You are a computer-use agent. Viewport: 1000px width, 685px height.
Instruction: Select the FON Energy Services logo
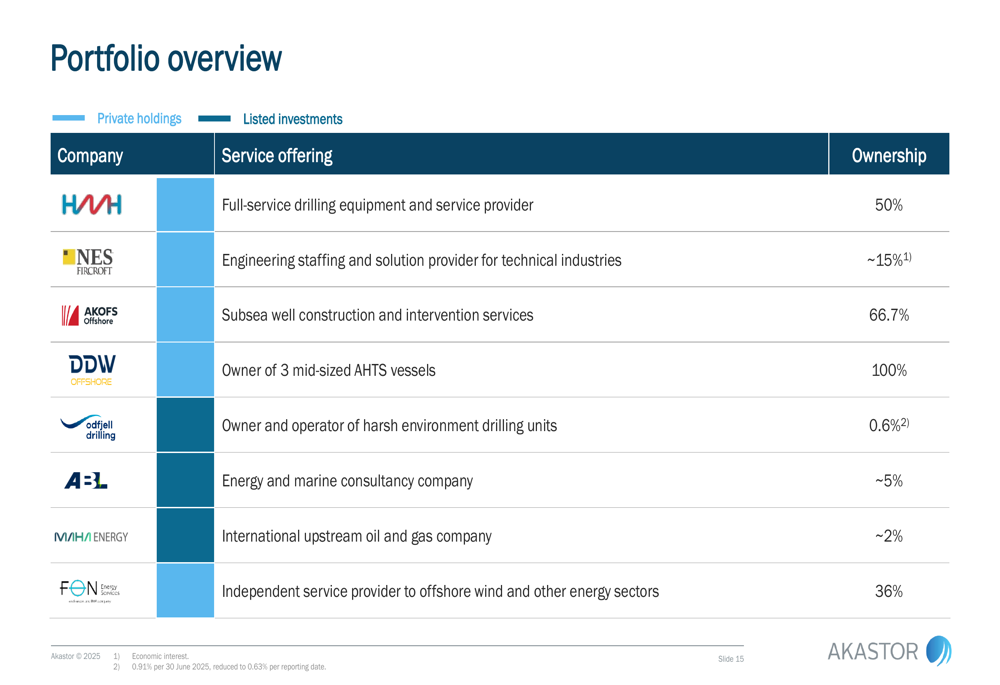coord(91,590)
